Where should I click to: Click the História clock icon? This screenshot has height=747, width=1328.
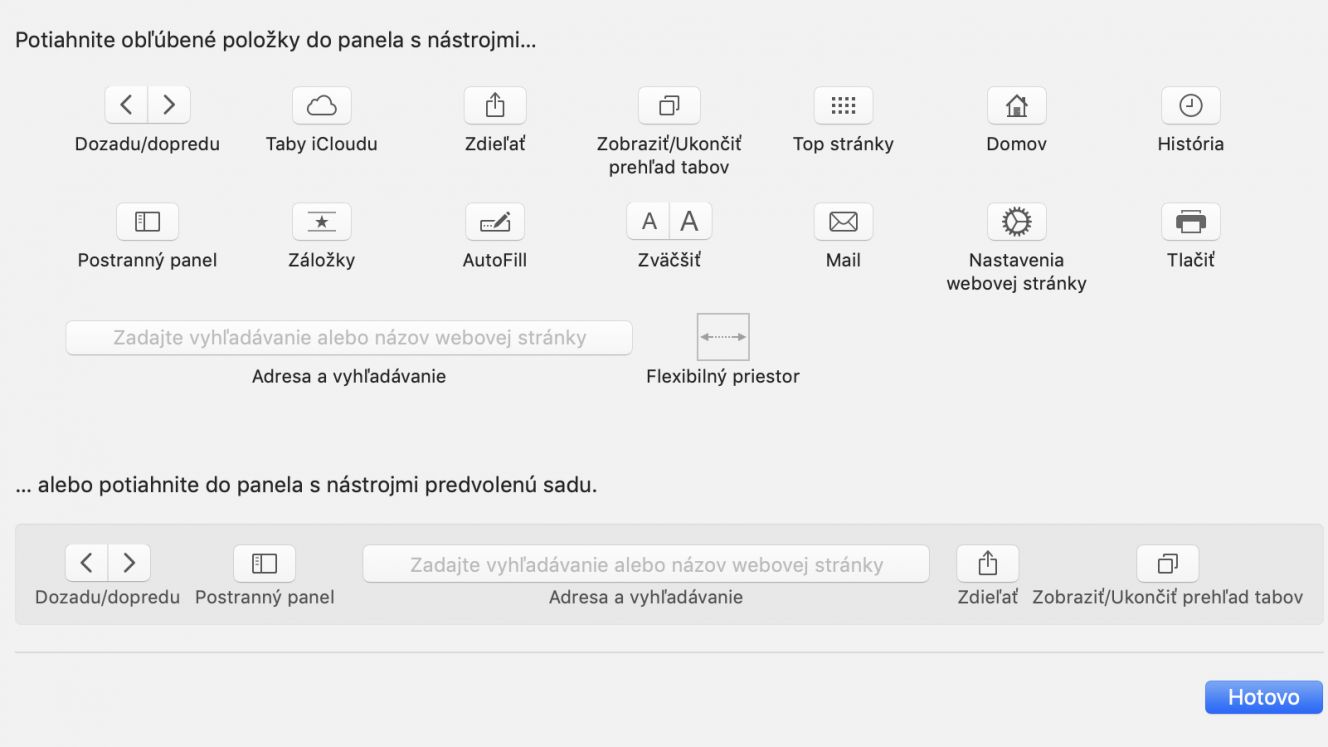pos(1190,105)
